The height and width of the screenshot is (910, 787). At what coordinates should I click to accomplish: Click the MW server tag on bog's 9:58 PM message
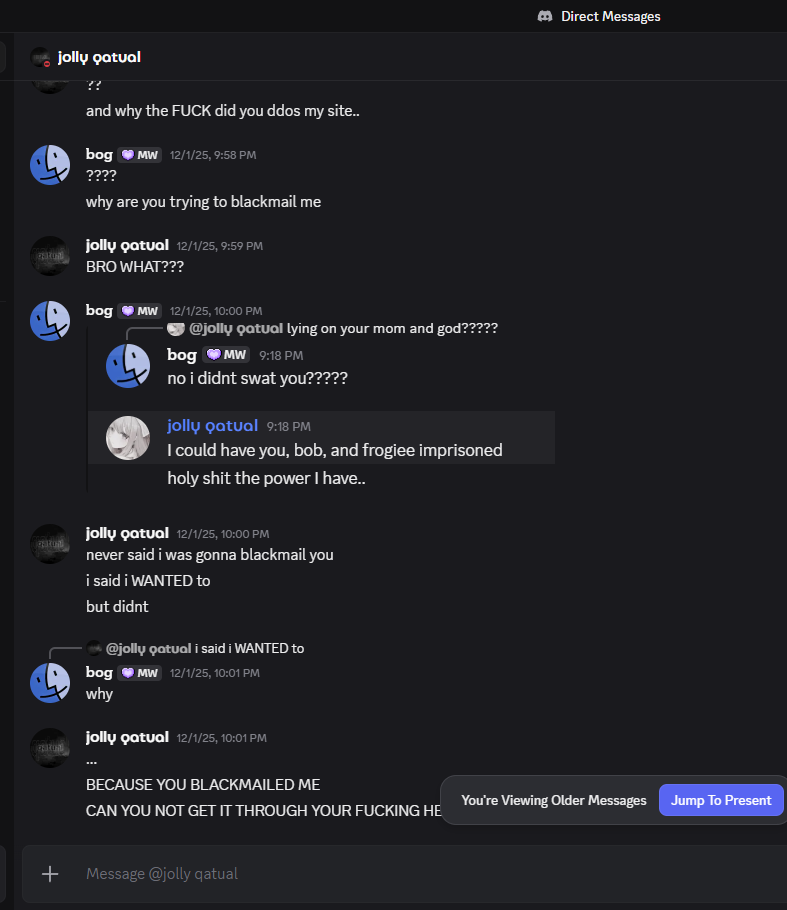click(x=140, y=155)
